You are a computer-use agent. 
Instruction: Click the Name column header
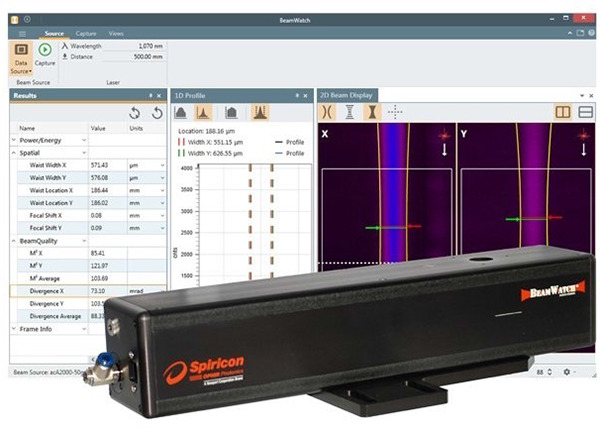click(x=27, y=128)
